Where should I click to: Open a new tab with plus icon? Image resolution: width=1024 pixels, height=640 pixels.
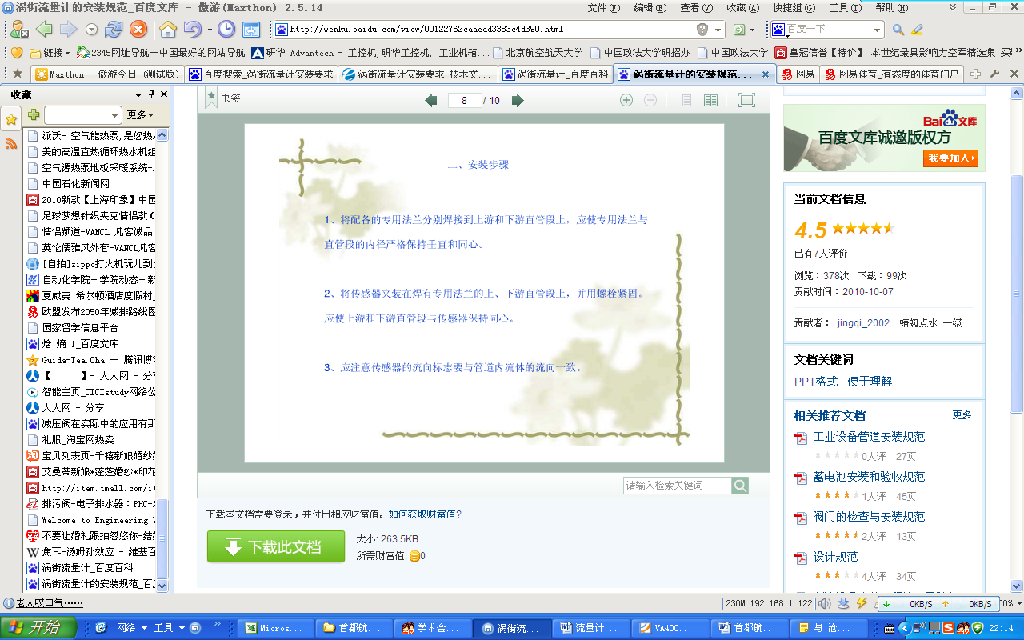tap(975, 74)
